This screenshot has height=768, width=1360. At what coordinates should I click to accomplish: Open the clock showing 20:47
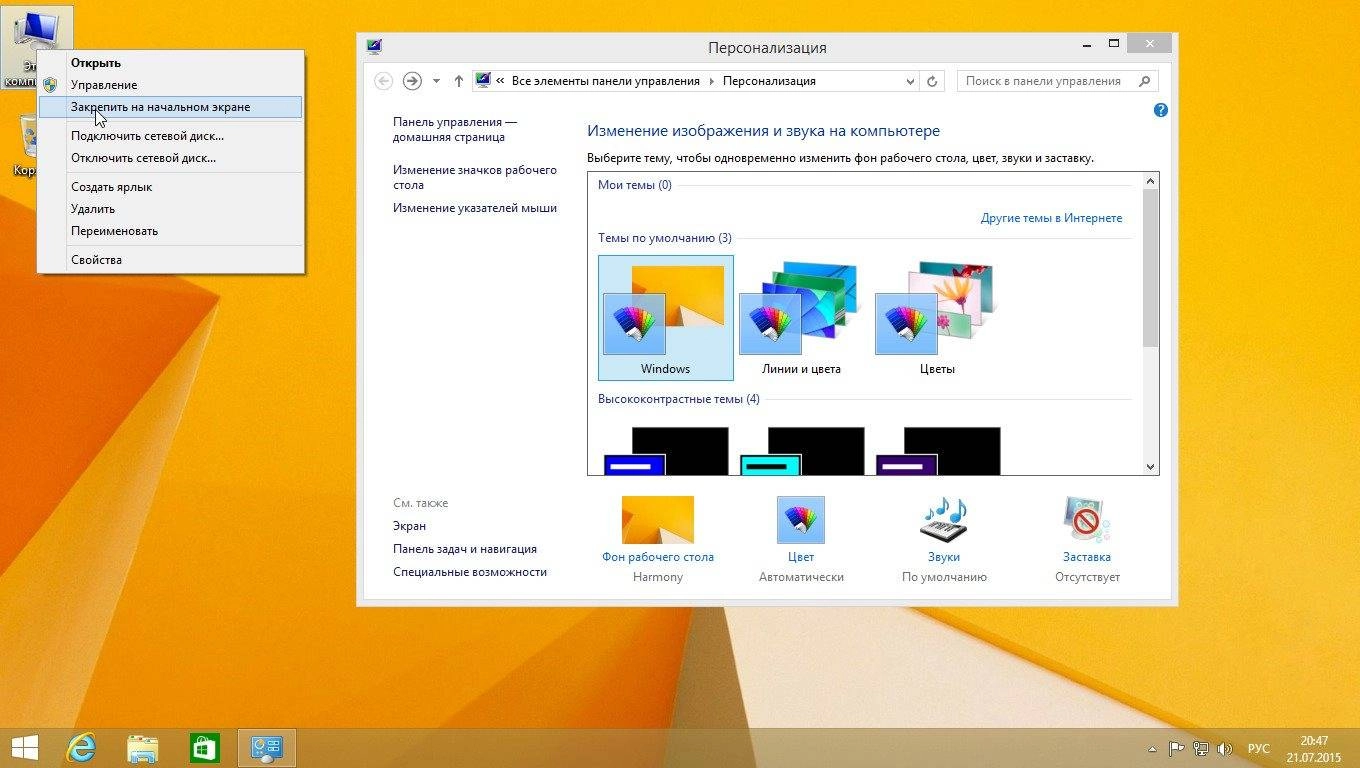(1314, 748)
